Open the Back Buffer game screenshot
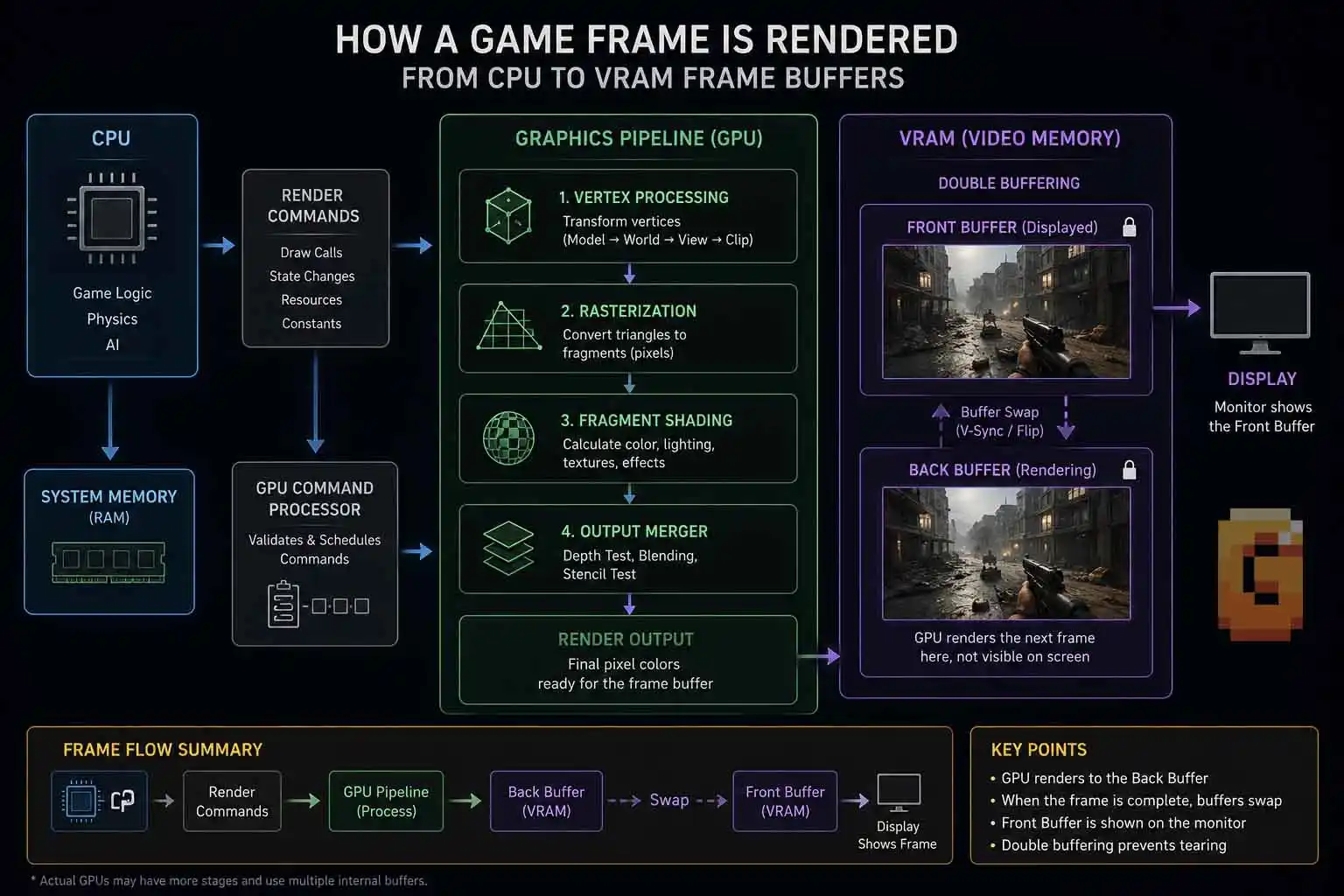The image size is (1344, 896). [1006, 553]
